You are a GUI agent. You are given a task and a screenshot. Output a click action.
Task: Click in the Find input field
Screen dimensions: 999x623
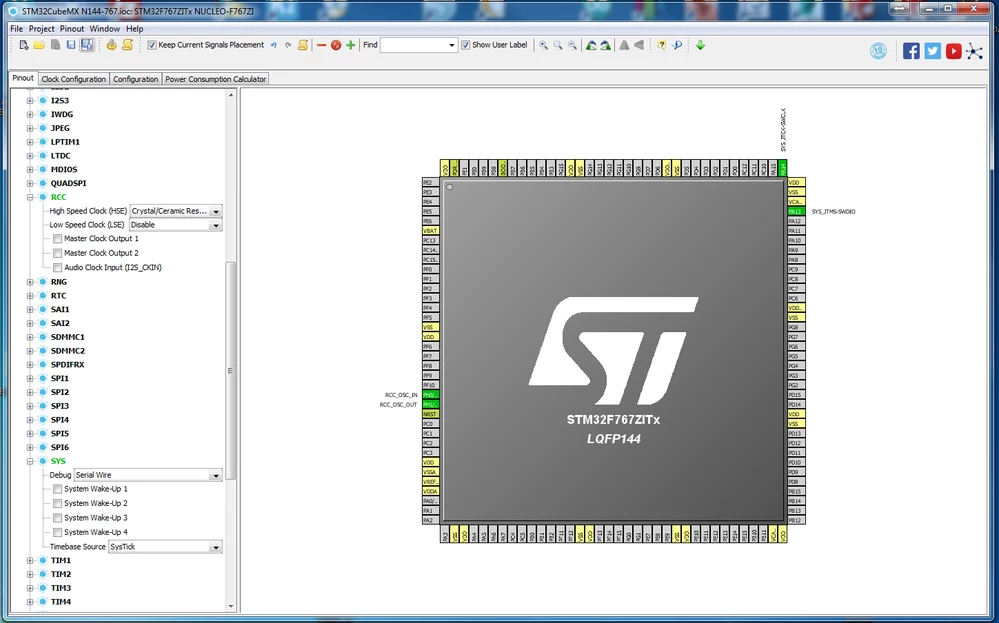(x=419, y=45)
